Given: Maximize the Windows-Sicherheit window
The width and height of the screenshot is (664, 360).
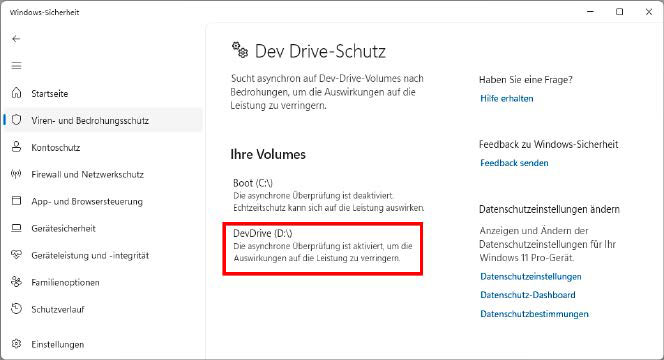Looking at the screenshot, I should (620, 12).
